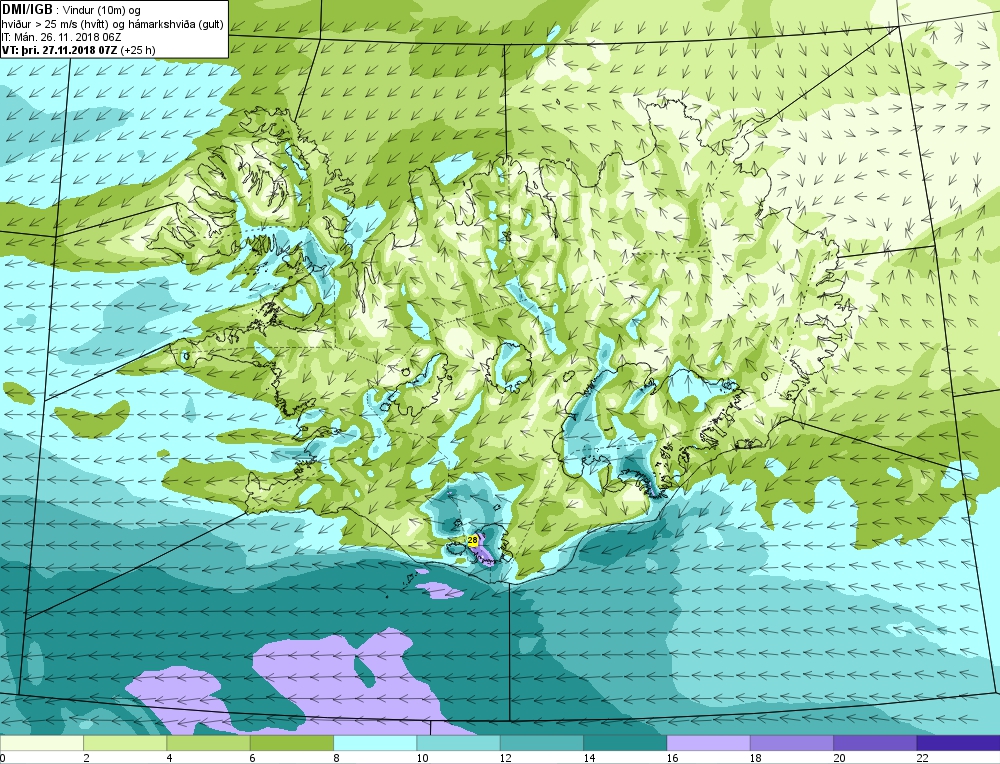1000x764 pixels.
Task: Click the 12-14 m/s darker teal legend swatch
Action: point(541,743)
